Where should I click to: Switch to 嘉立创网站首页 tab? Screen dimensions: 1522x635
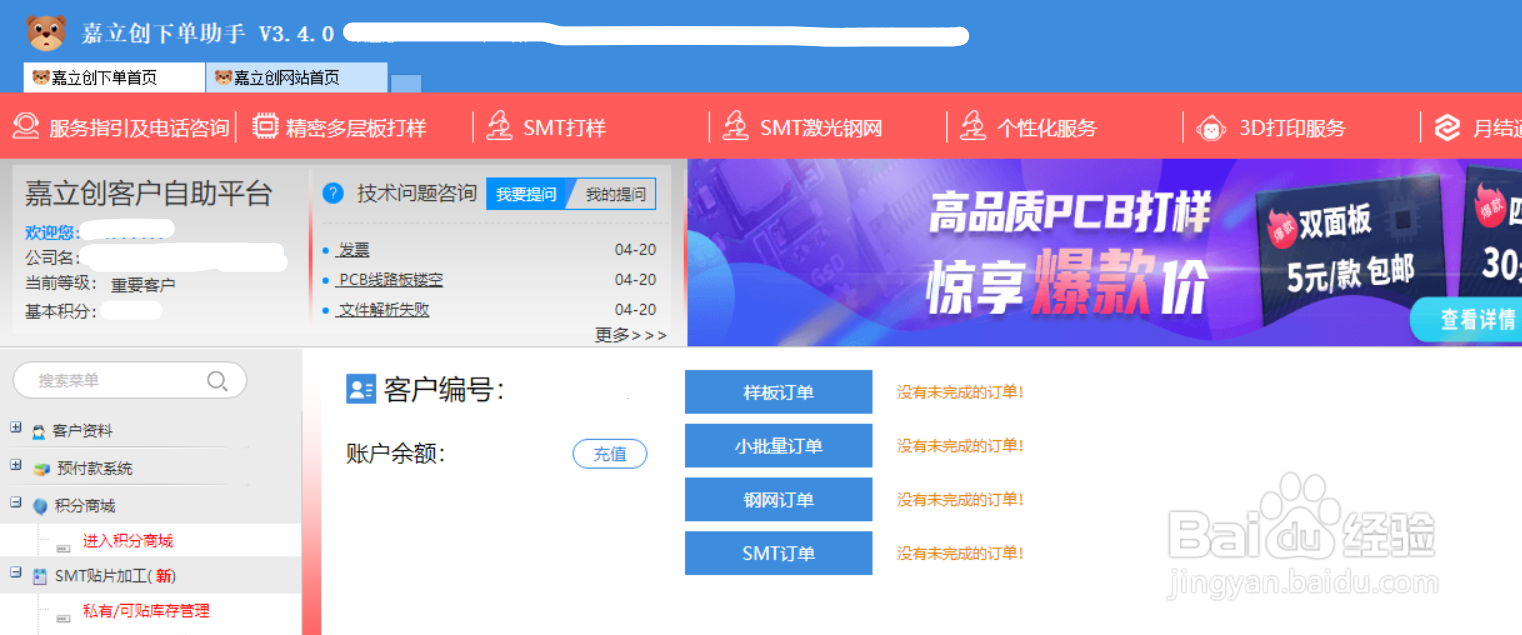(x=297, y=77)
